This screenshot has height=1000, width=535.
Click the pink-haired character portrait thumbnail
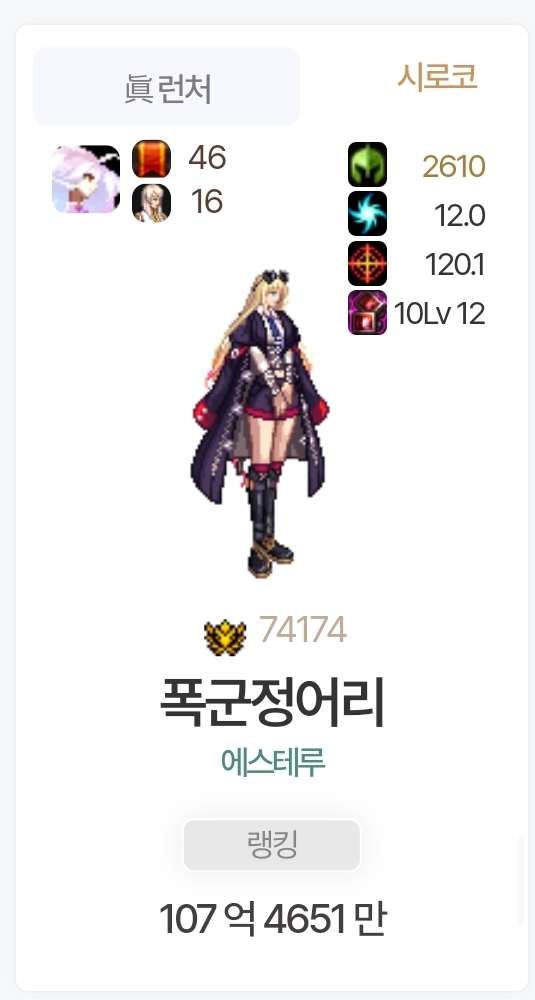point(86,179)
